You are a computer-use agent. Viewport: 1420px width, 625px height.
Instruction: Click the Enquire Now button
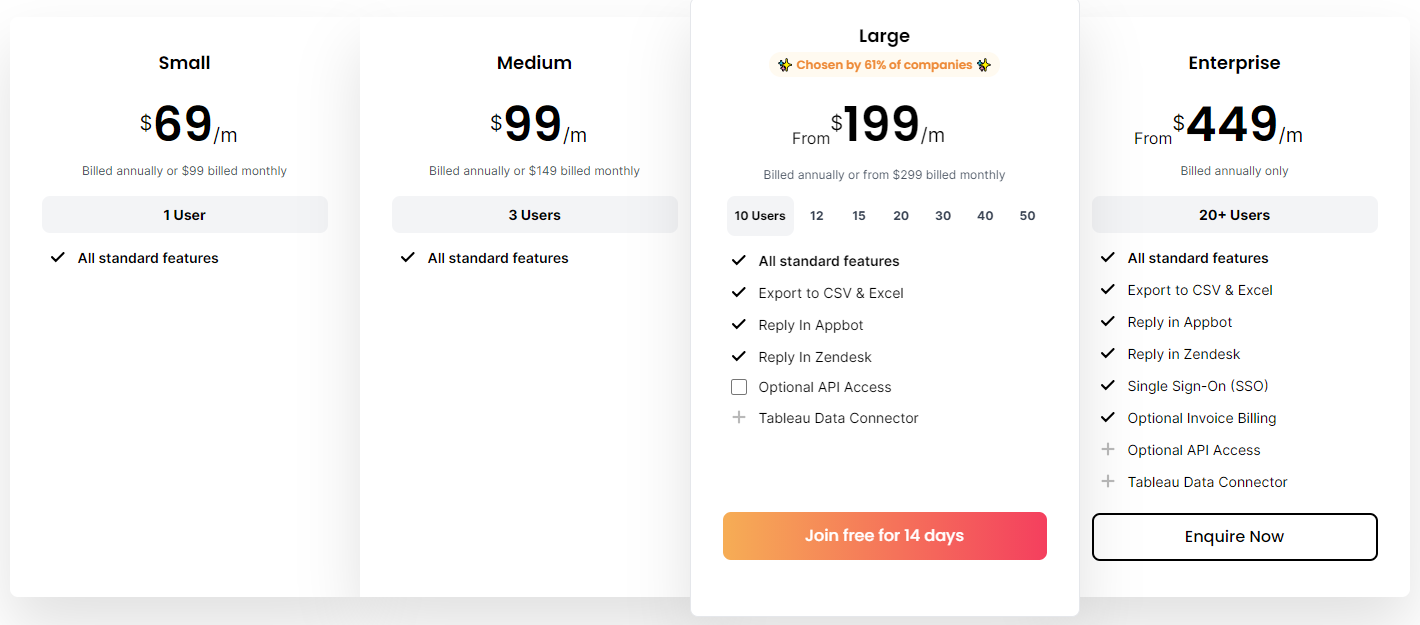click(x=1235, y=537)
